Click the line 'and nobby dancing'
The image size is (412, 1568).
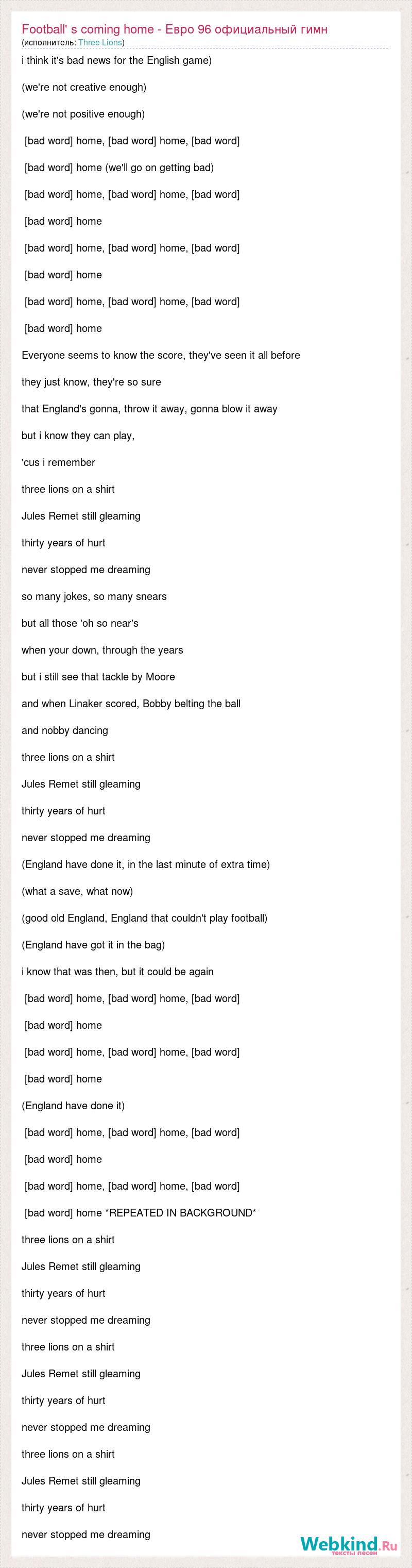pyautogui.click(x=65, y=730)
